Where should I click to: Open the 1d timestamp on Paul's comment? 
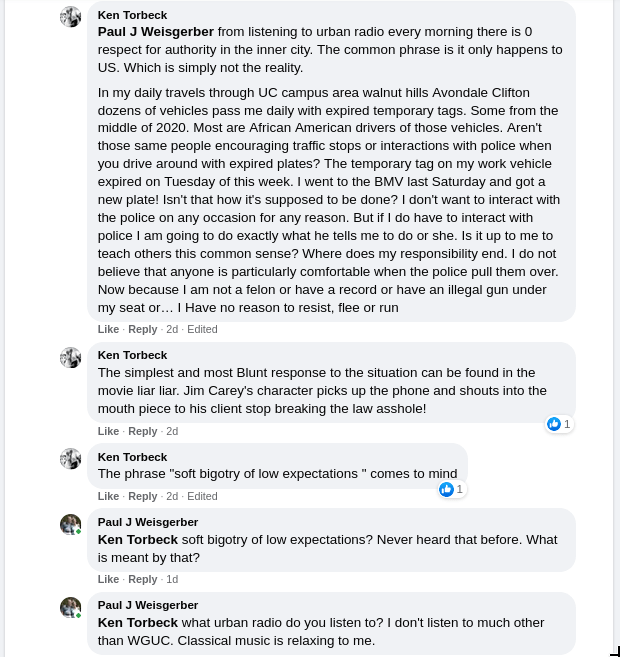172,579
